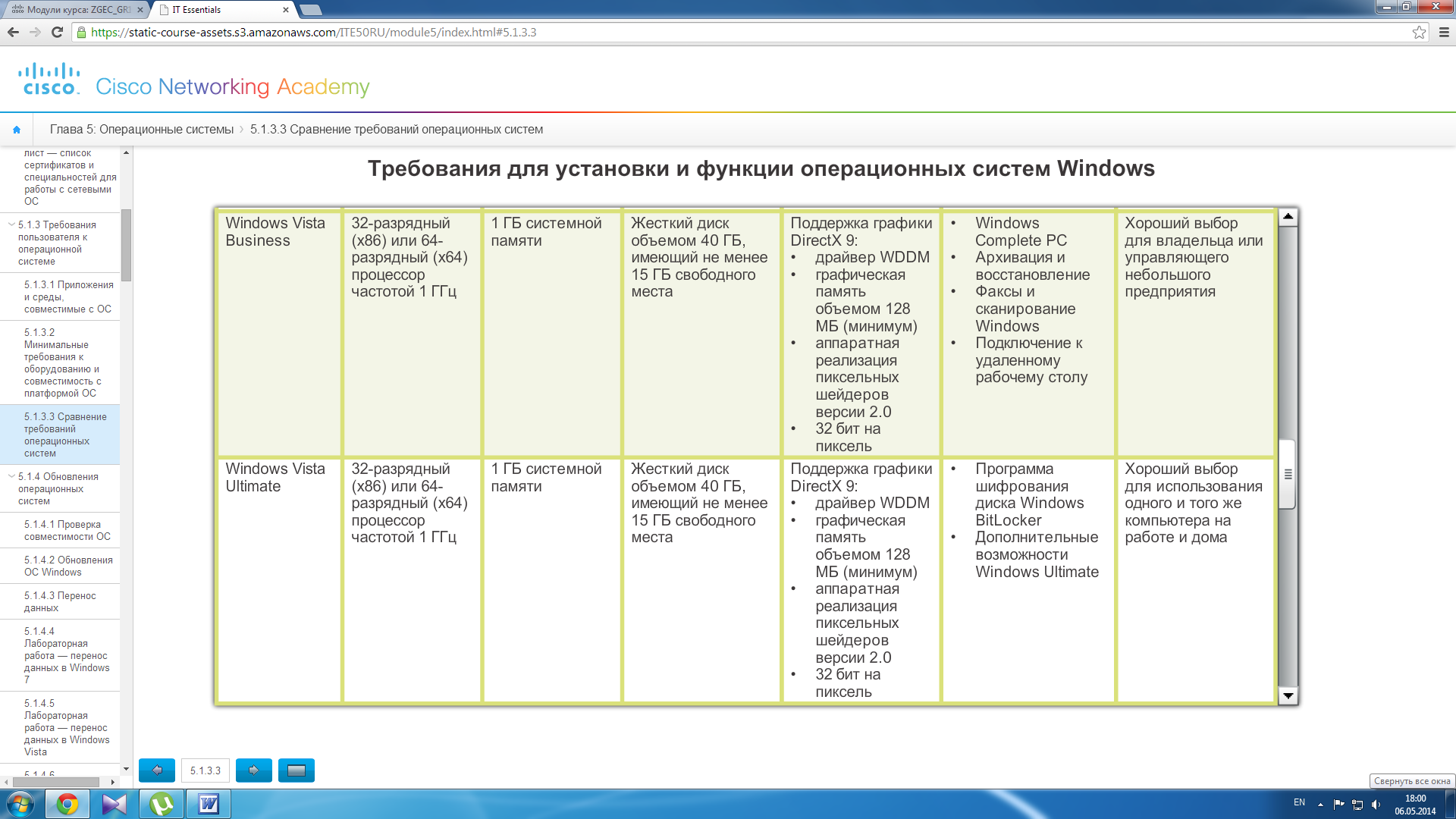Click the Action Center flag icon

click(1338, 804)
